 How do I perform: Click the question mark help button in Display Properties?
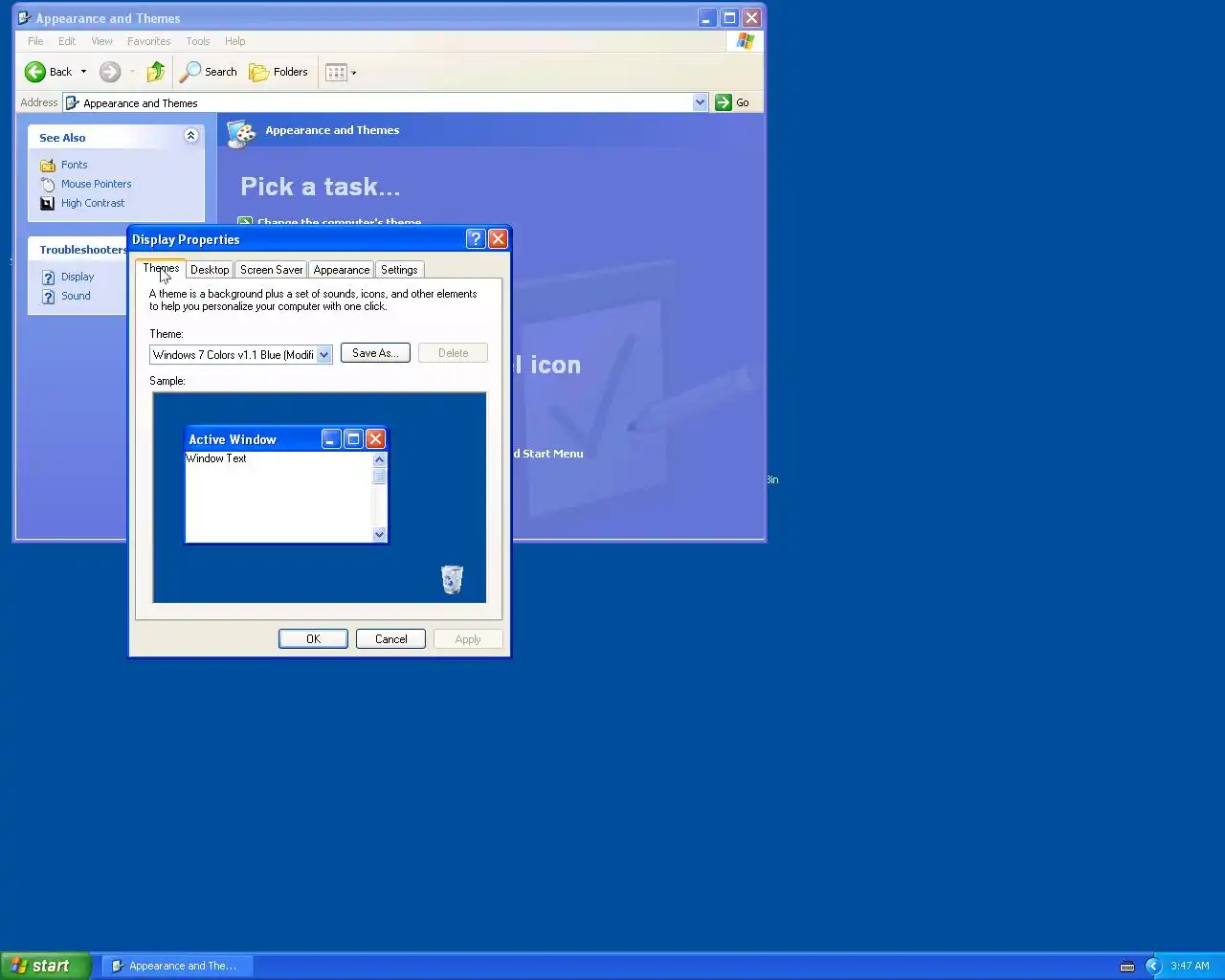pos(476,239)
